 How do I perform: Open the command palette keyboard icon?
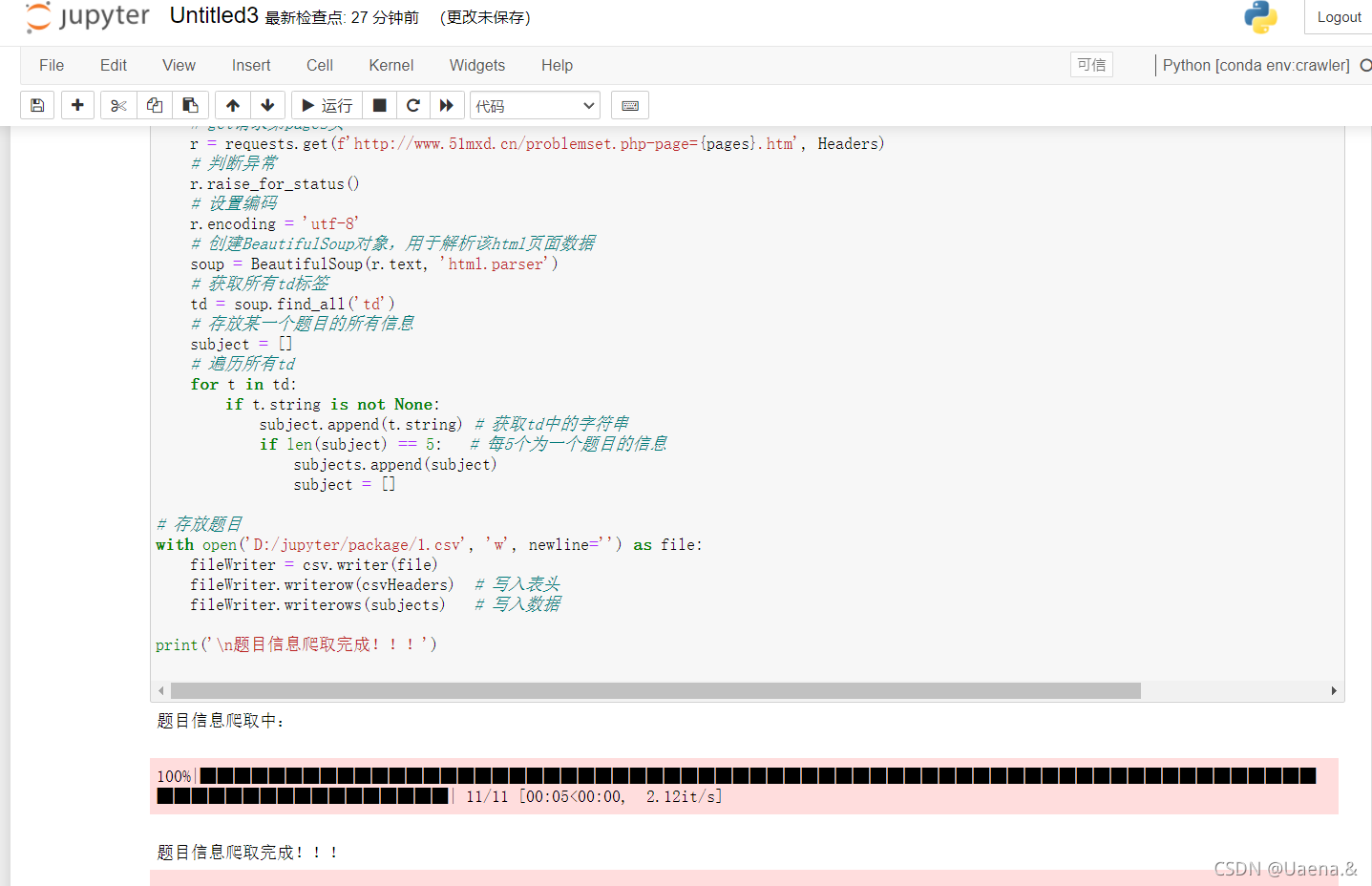click(x=630, y=105)
